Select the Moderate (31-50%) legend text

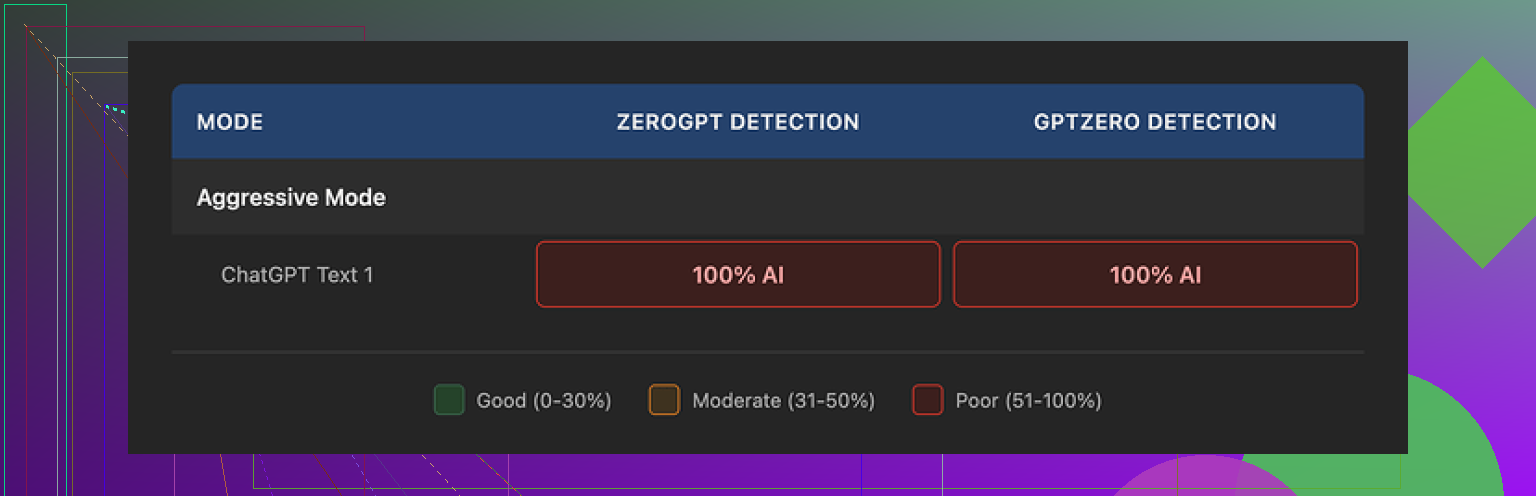784,401
